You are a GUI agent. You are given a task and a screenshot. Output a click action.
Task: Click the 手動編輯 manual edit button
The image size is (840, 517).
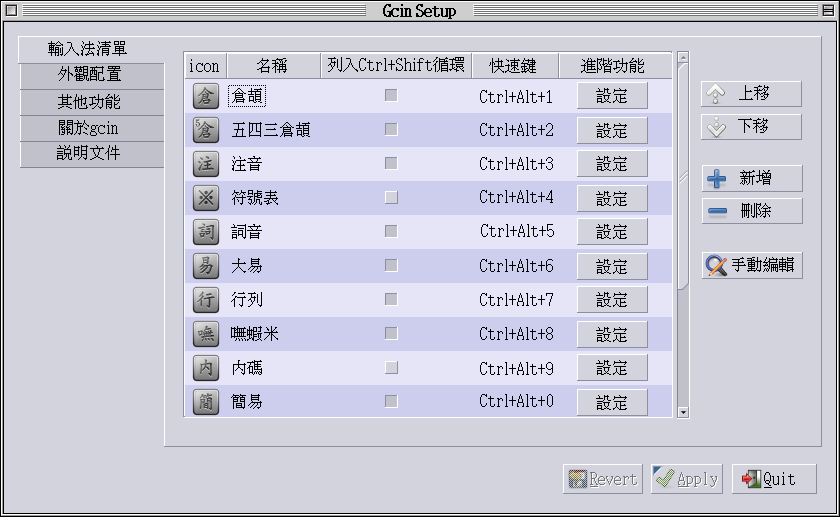pos(751,265)
